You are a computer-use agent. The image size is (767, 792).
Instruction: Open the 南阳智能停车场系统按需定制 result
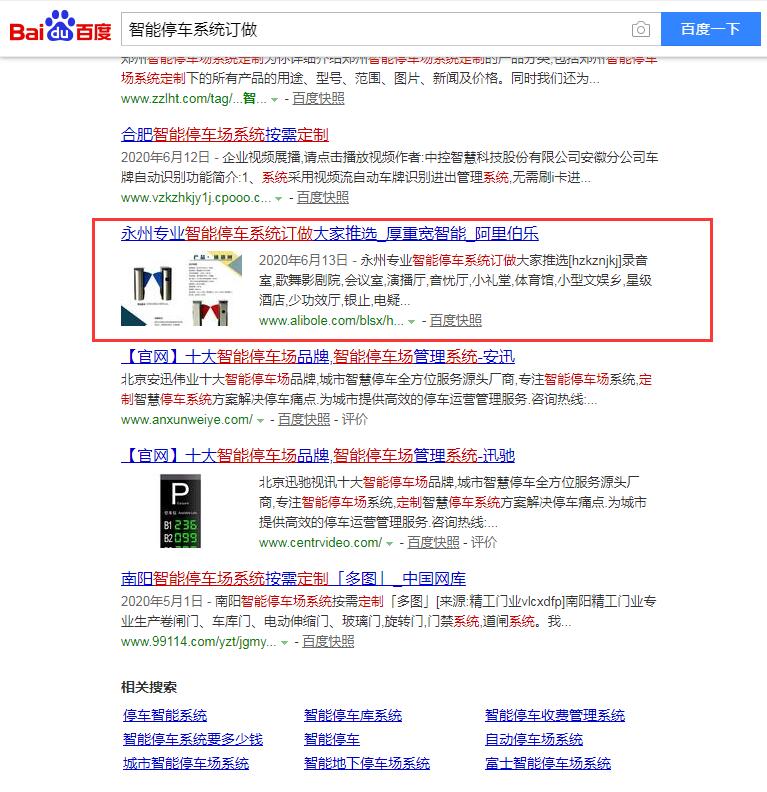click(293, 578)
